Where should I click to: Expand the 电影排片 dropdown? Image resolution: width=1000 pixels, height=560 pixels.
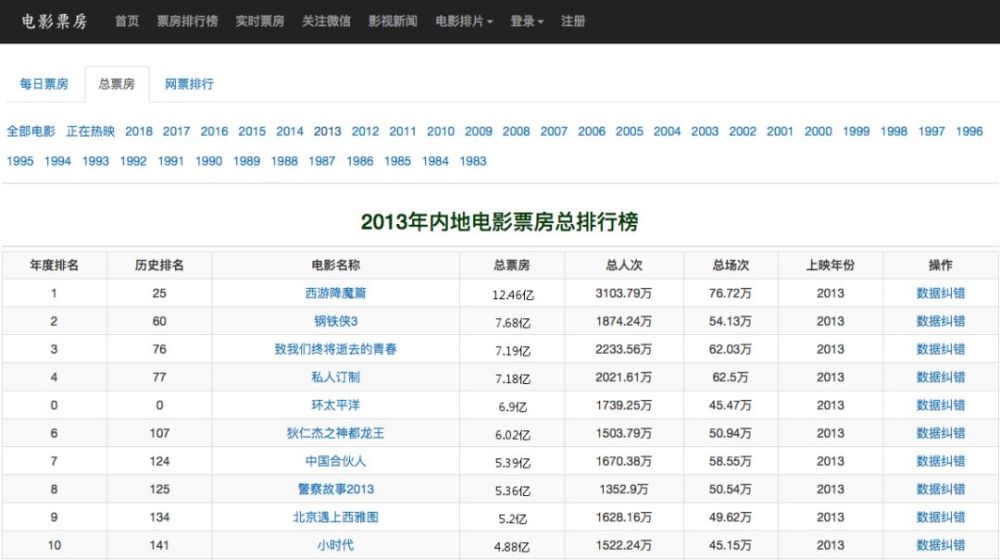464,21
